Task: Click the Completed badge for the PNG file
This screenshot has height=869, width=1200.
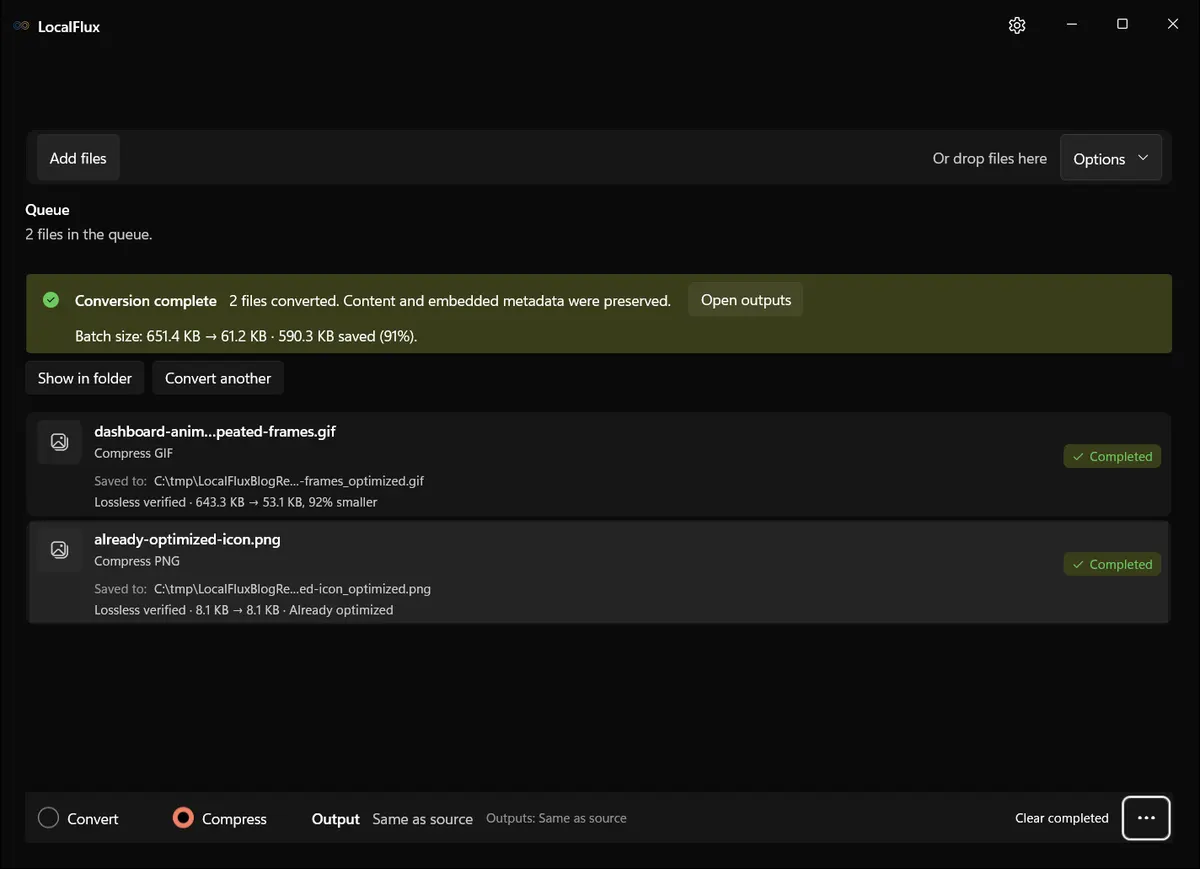Action: coord(1112,564)
